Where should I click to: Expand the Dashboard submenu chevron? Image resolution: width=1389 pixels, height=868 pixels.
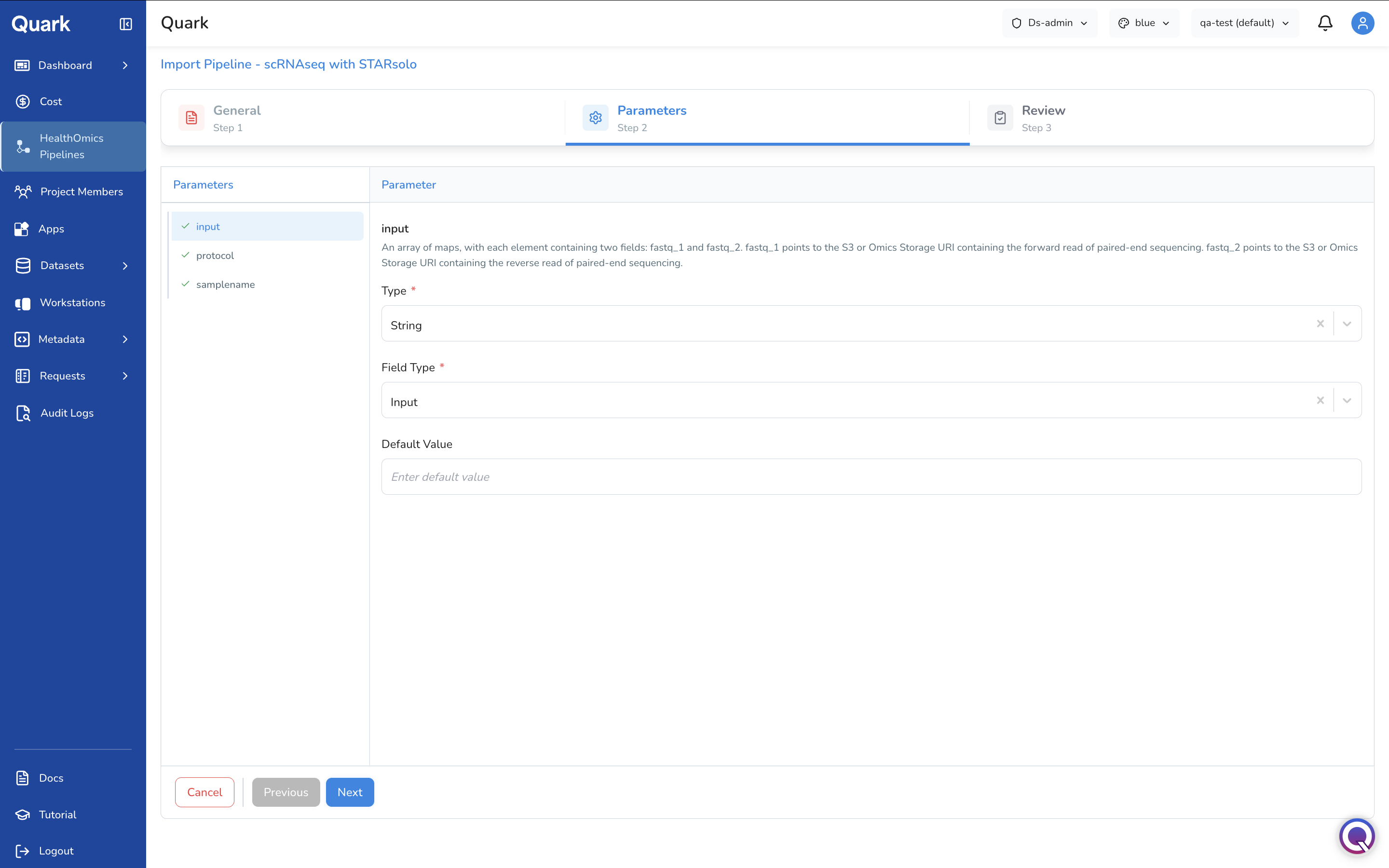coord(125,66)
